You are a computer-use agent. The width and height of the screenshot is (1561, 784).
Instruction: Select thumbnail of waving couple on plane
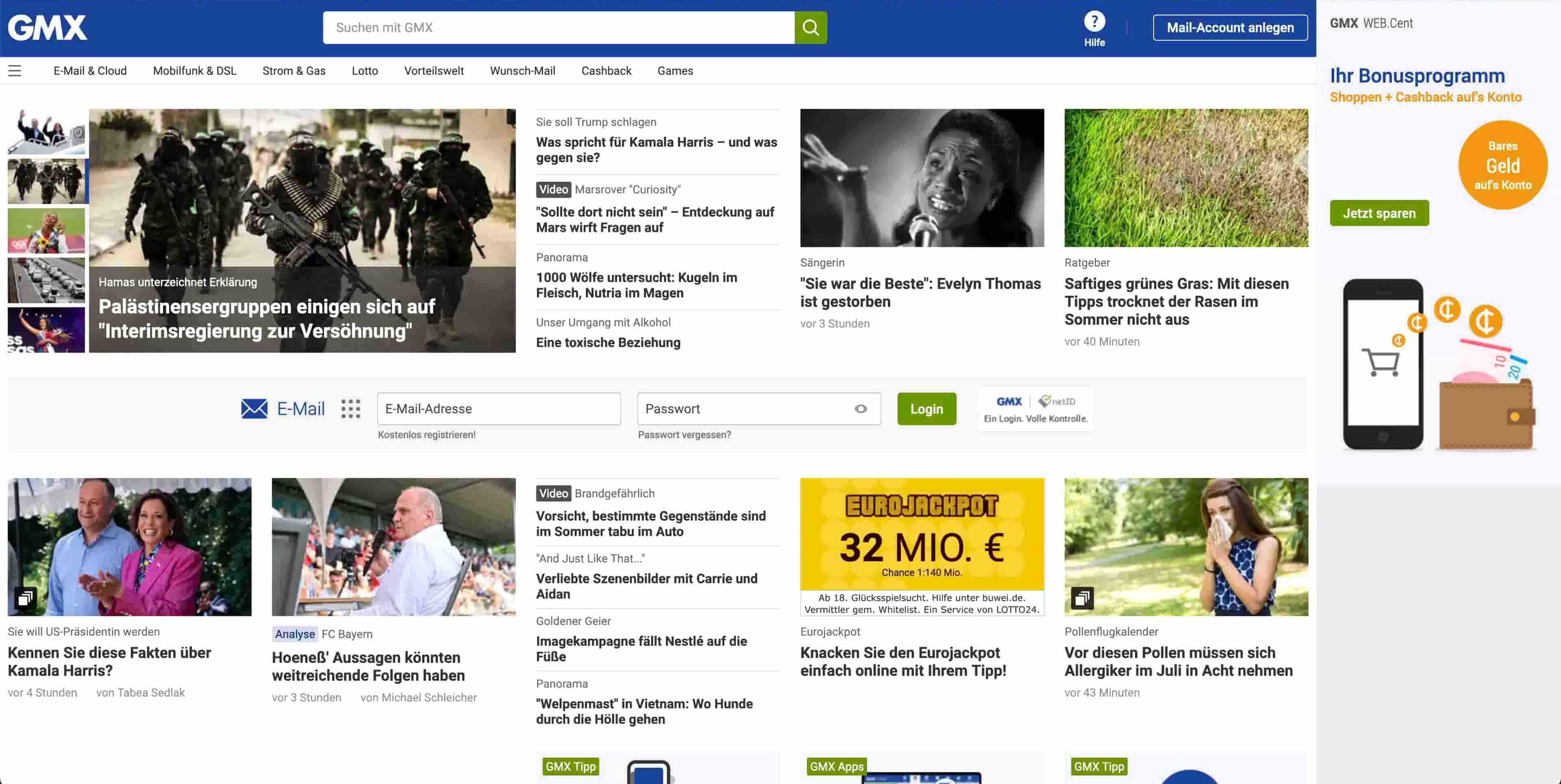point(46,131)
